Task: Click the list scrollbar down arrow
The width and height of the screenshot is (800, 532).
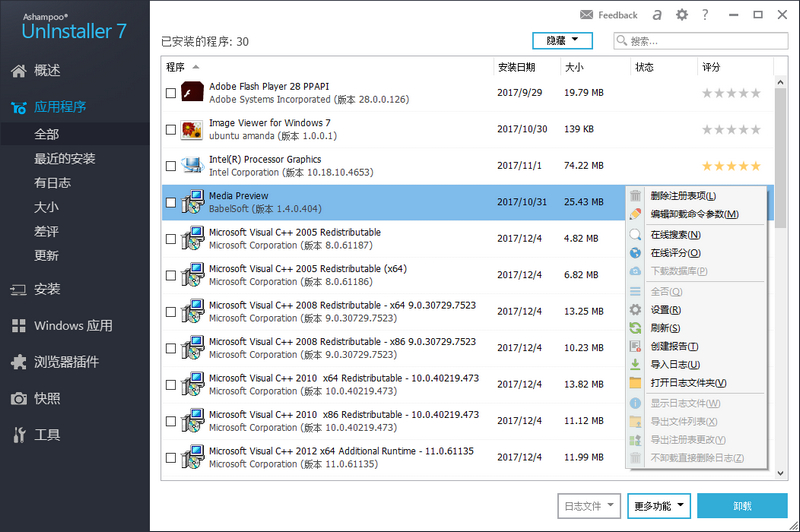Action: tap(780, 473)
